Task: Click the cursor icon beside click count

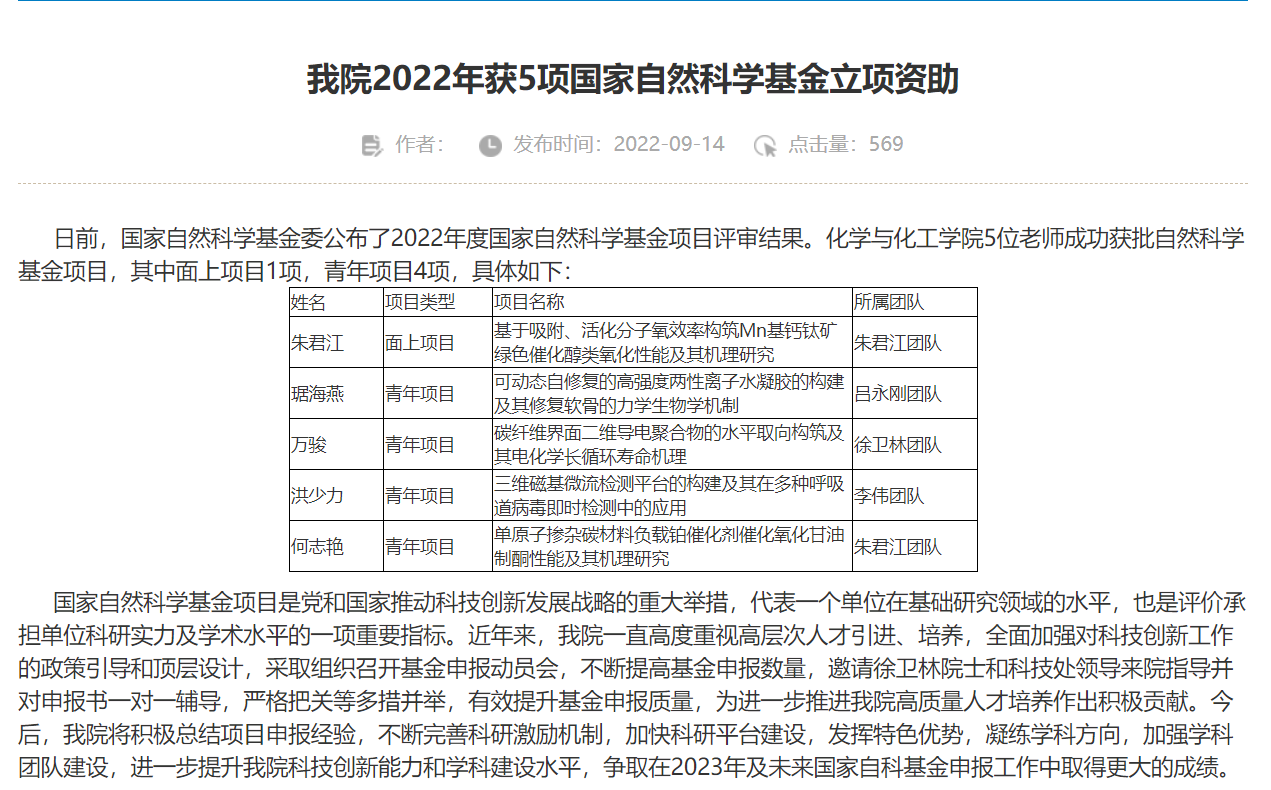Action: (765, 145)
